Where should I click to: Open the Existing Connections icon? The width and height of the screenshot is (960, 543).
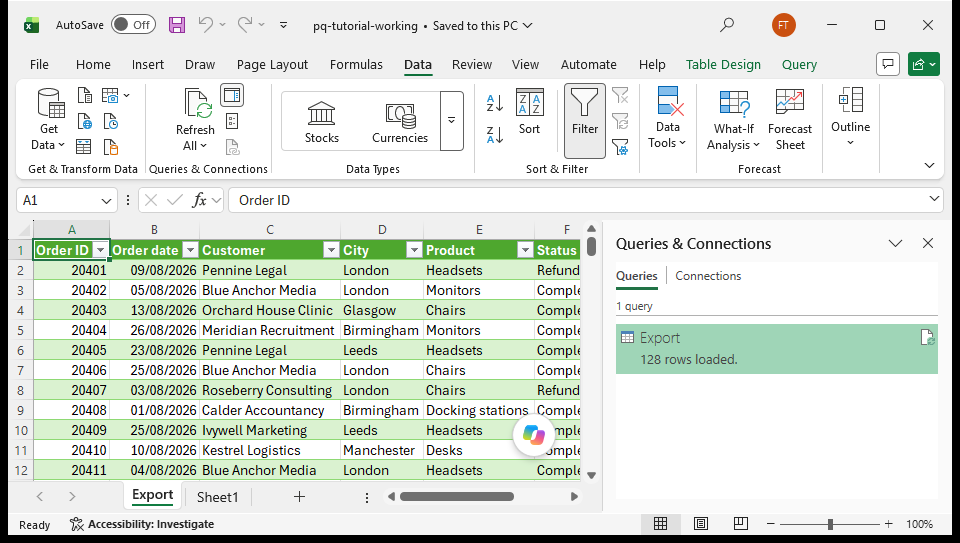[111, 147]
